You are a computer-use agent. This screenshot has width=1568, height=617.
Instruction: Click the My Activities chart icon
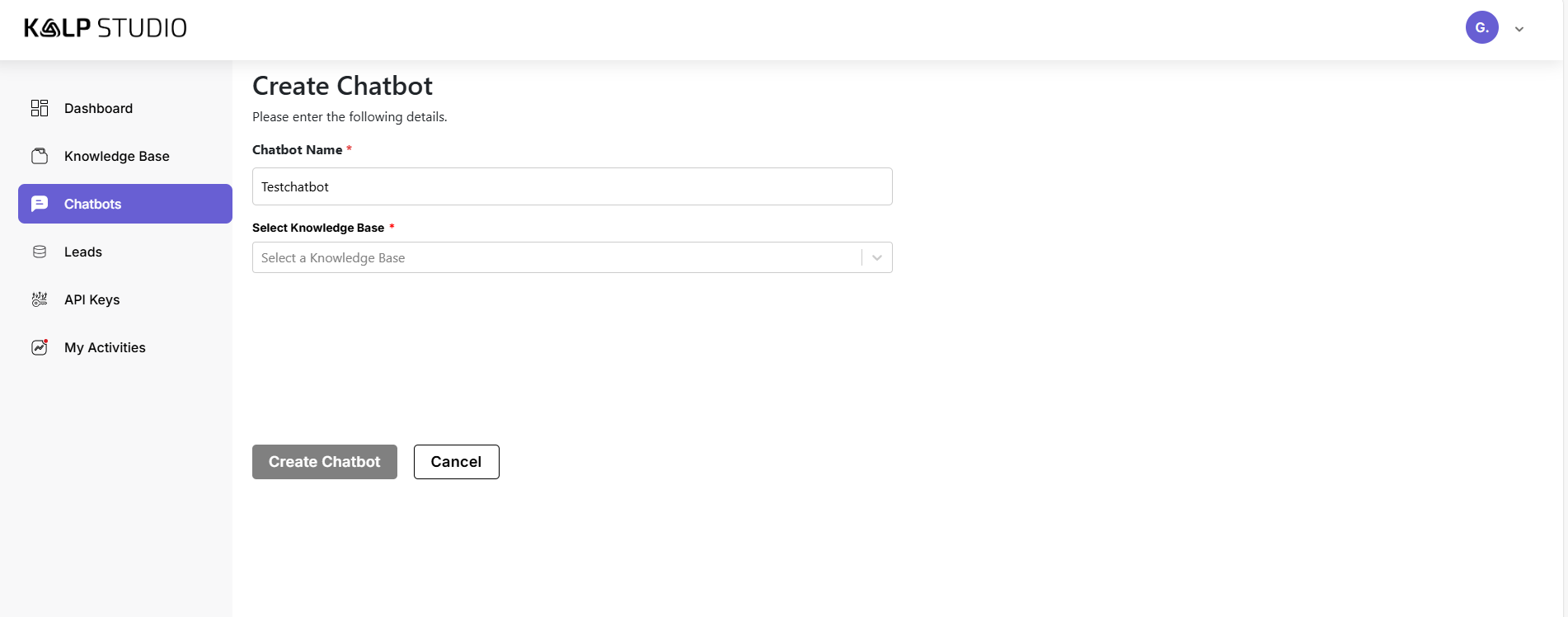[x=40, y=347]
